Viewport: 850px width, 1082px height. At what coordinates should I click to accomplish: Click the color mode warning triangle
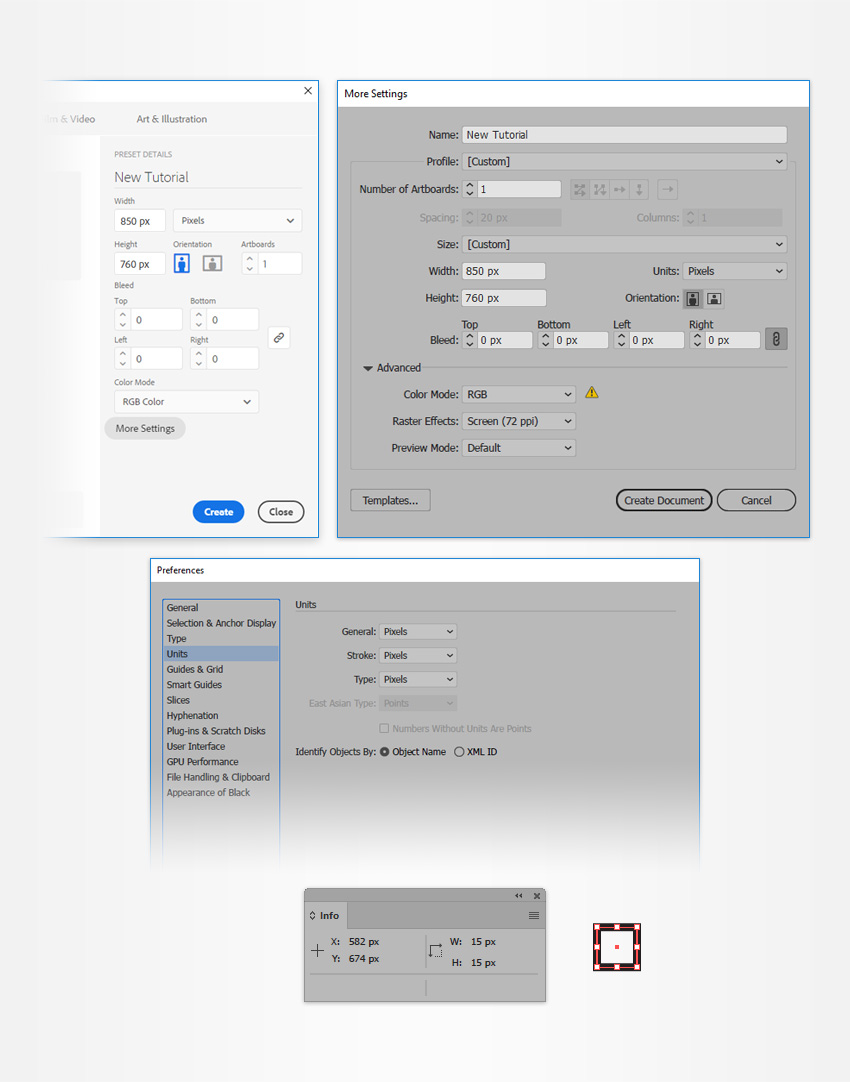[x=592, y=393]
